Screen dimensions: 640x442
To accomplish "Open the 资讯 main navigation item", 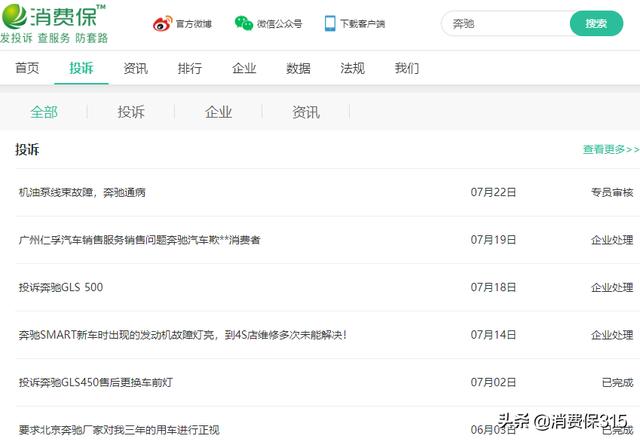I will (136, 68).
